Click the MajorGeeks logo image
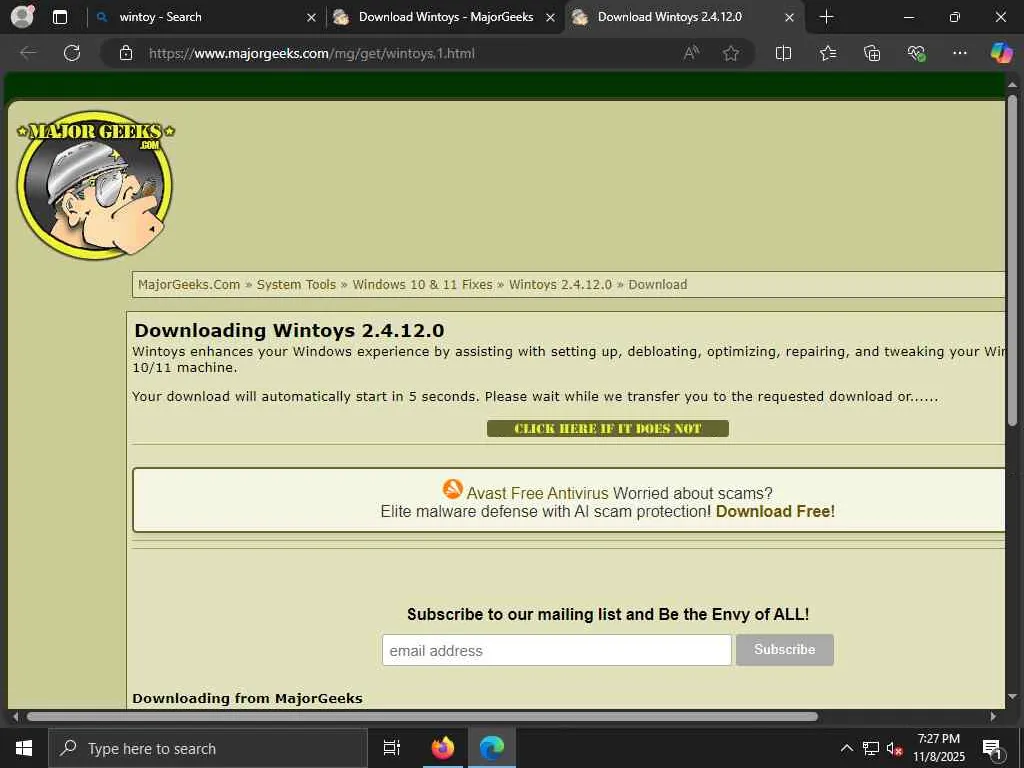 [x=95, y=185]
